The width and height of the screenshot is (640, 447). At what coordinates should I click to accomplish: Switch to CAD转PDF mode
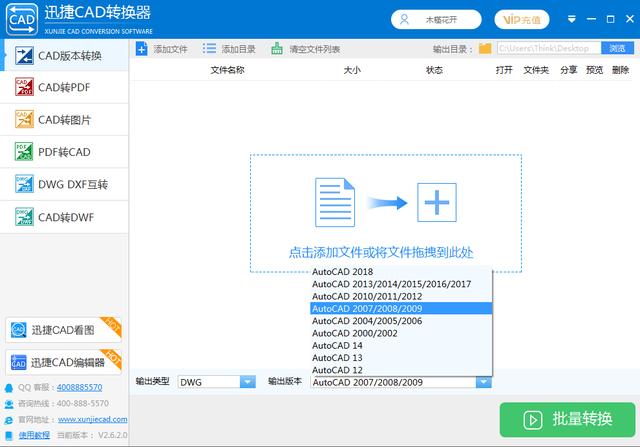(x=64, y=87)
